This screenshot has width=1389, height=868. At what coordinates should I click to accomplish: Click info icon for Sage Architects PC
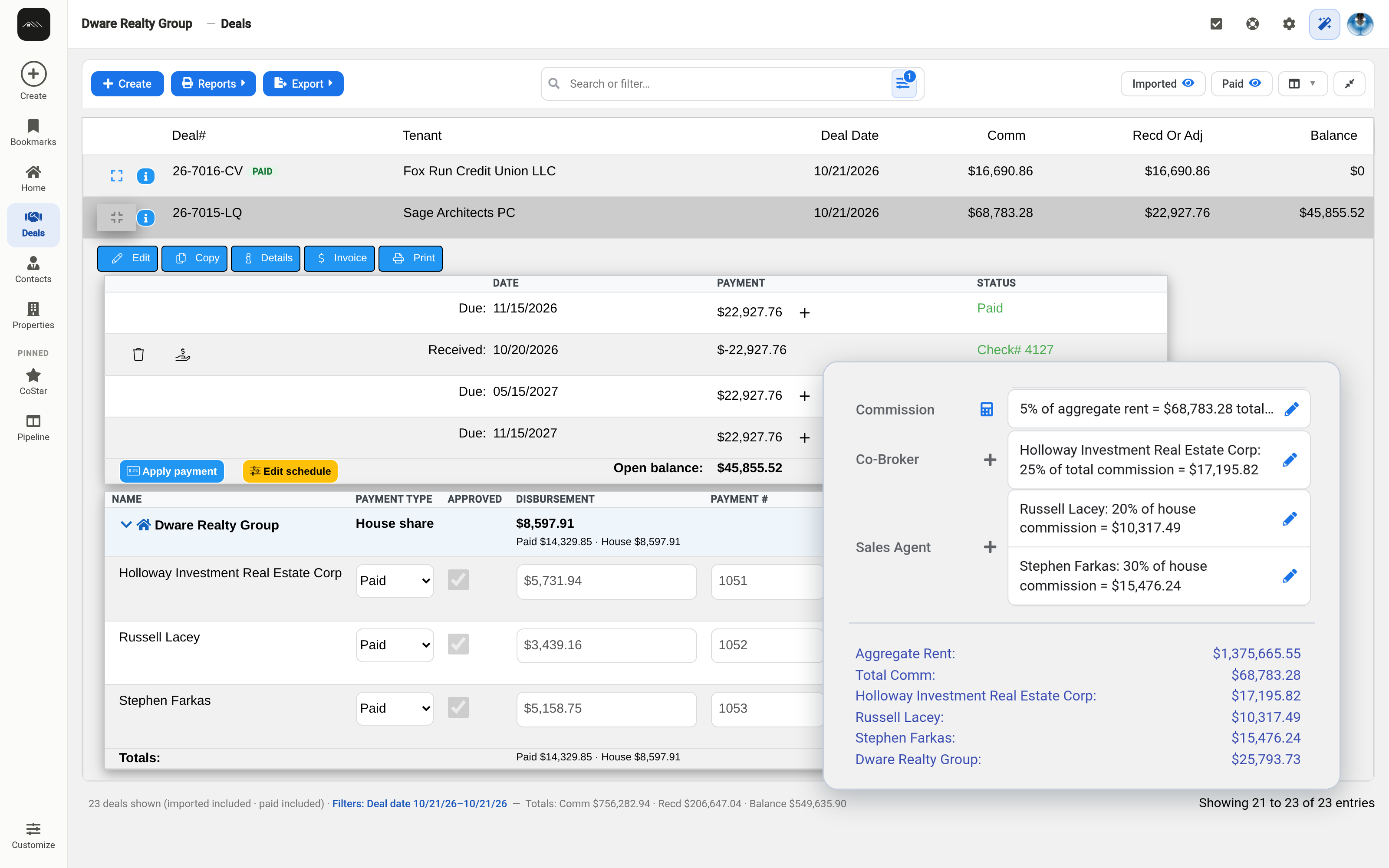(146, 217)
